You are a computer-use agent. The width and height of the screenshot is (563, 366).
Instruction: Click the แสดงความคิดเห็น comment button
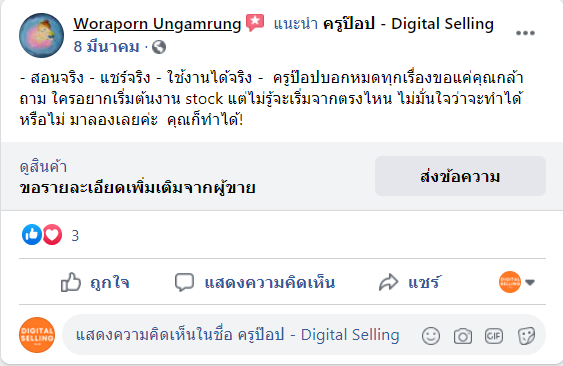(255, 282)
